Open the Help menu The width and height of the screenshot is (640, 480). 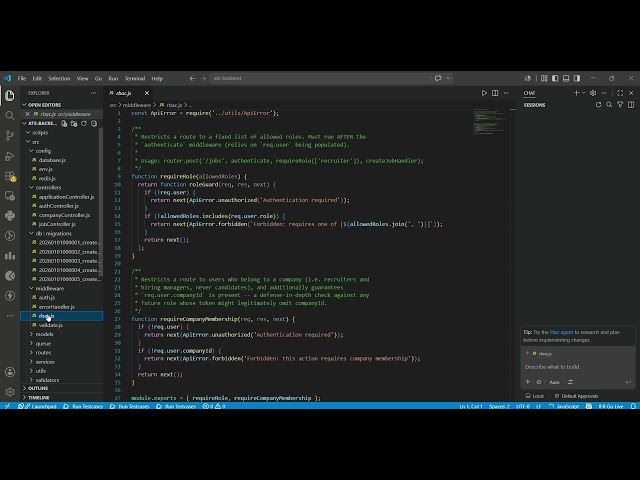click(157, 78)
